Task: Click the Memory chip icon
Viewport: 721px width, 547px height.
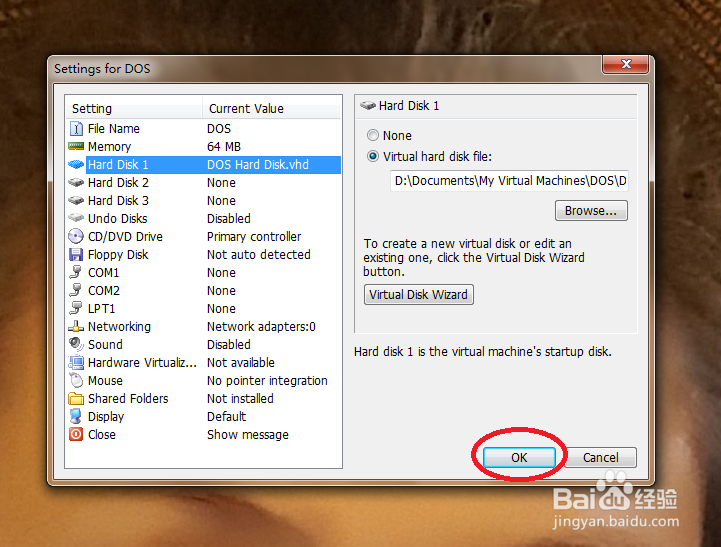Action: 76,147
